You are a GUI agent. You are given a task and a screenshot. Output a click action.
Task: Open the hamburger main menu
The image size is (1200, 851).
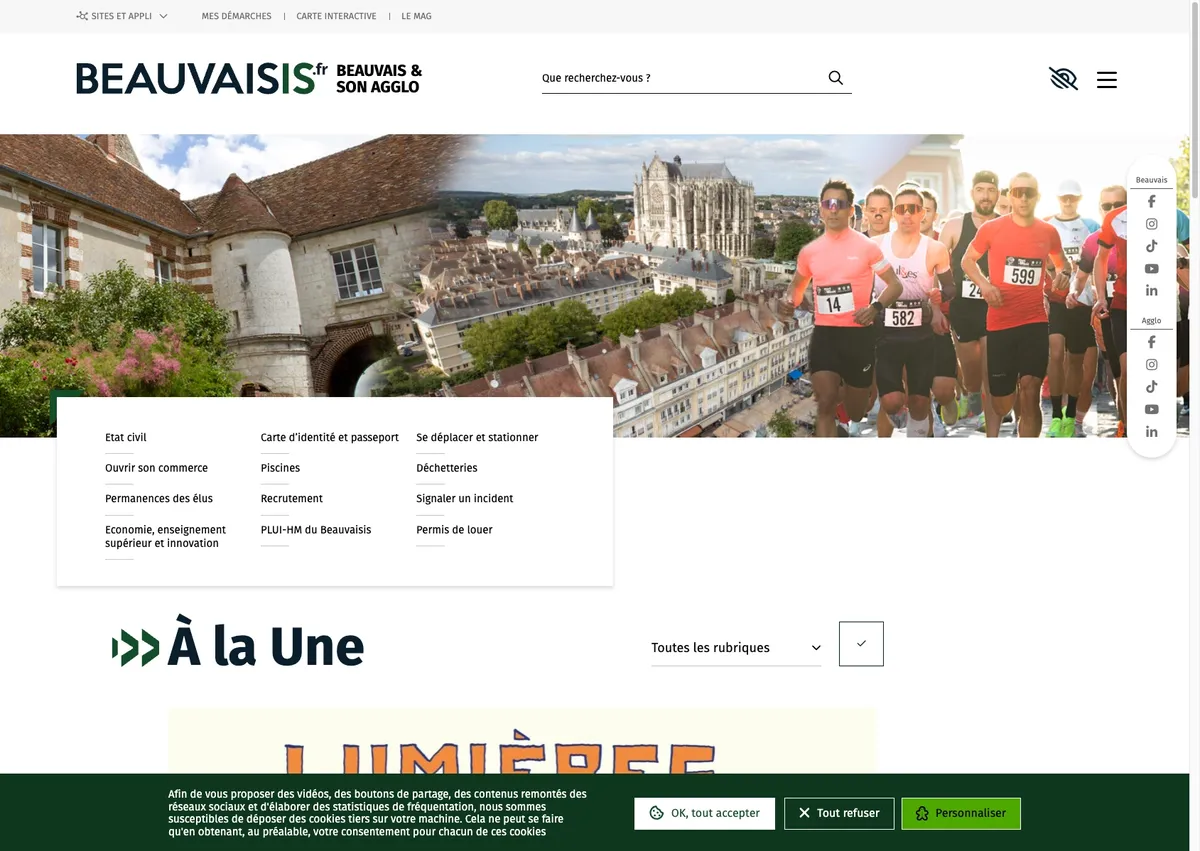(x=1106, y=79)
